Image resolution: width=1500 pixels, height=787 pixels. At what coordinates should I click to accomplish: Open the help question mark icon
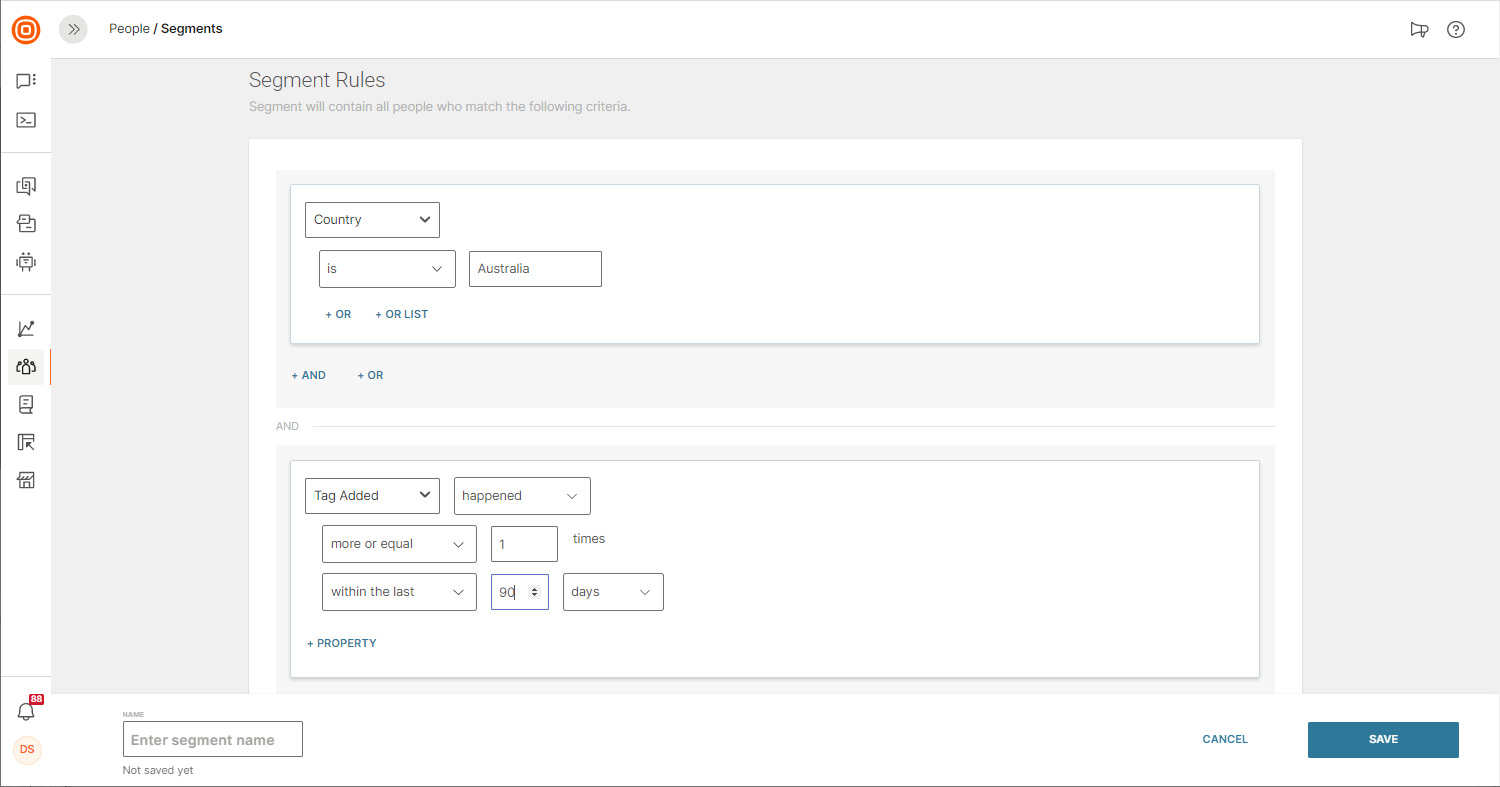tap(1456, 30)
